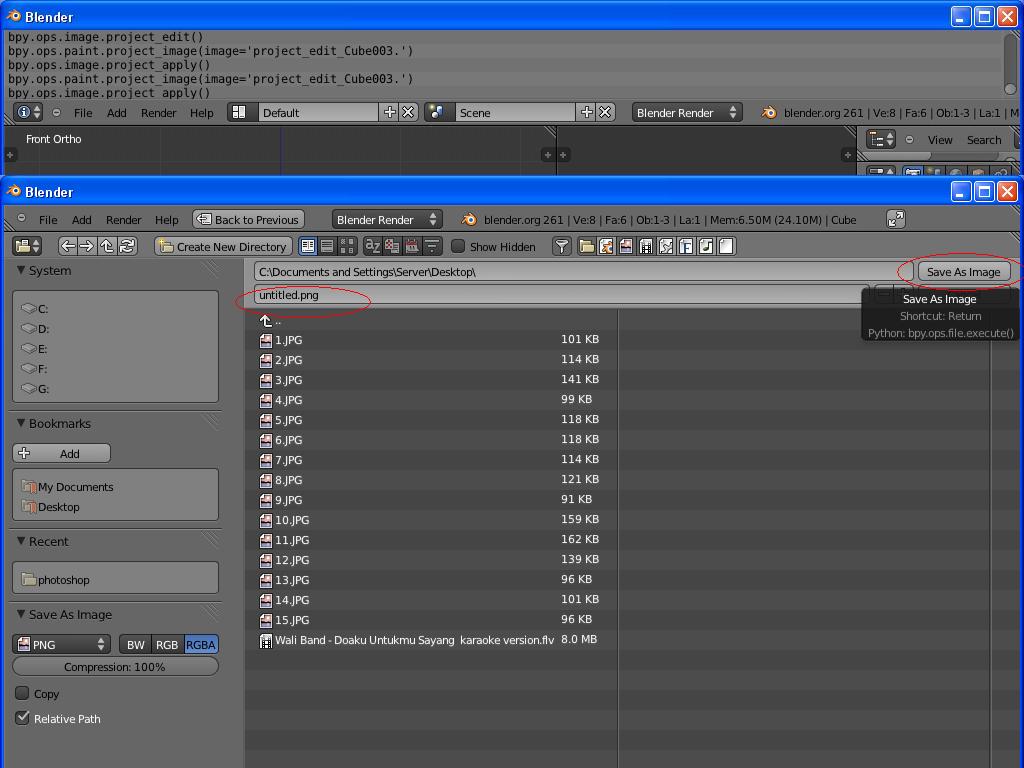The image size is (1024, 768).
Task: Sort files alphabetically
Action: (373, 246)
